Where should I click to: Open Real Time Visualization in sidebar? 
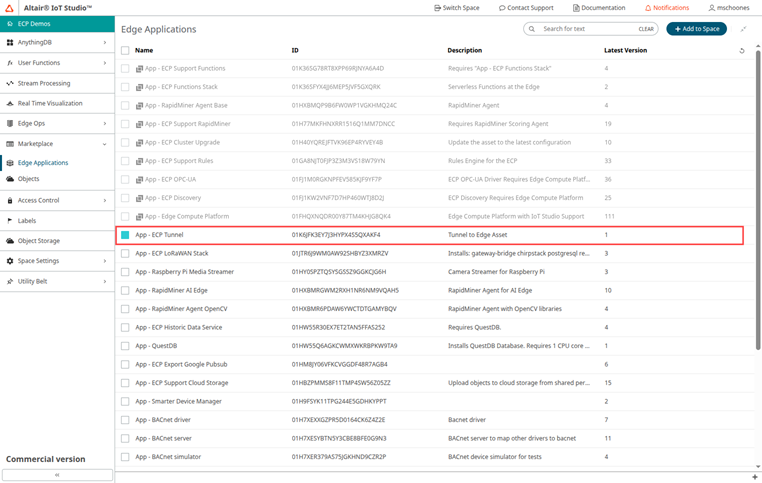57,104
